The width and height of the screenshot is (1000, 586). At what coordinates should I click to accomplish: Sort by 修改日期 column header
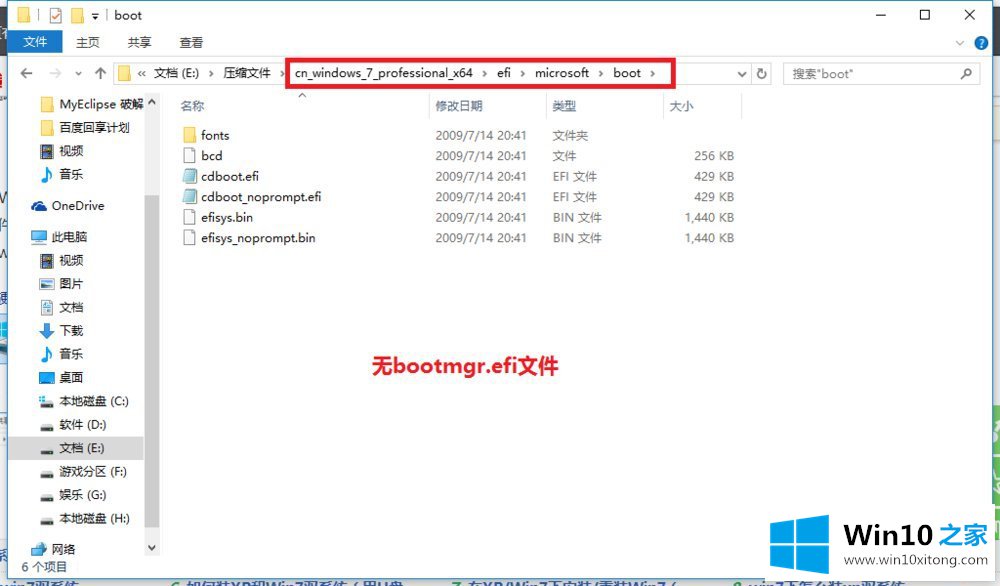pos(459,106)
